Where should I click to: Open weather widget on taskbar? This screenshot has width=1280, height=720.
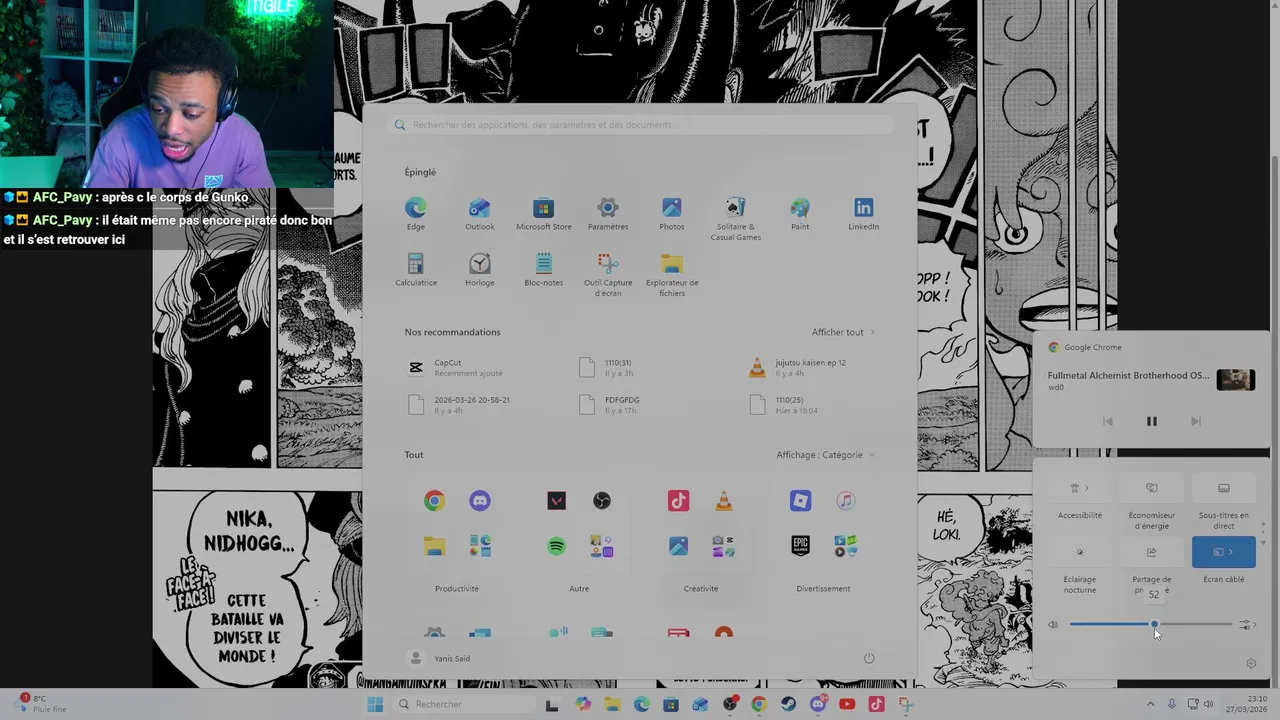(42, 704)
